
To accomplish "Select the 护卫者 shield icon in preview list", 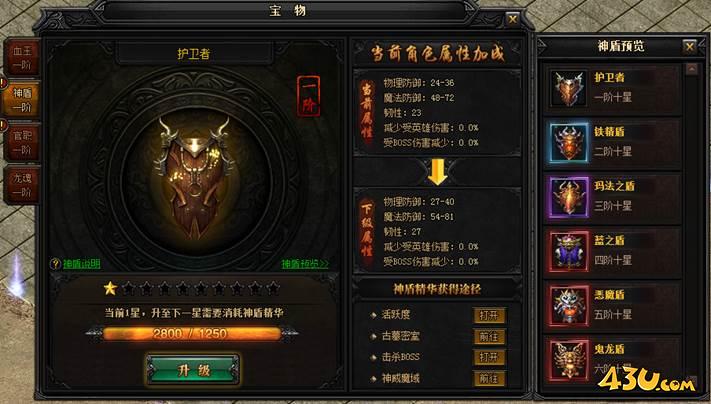I will (568, 88).
